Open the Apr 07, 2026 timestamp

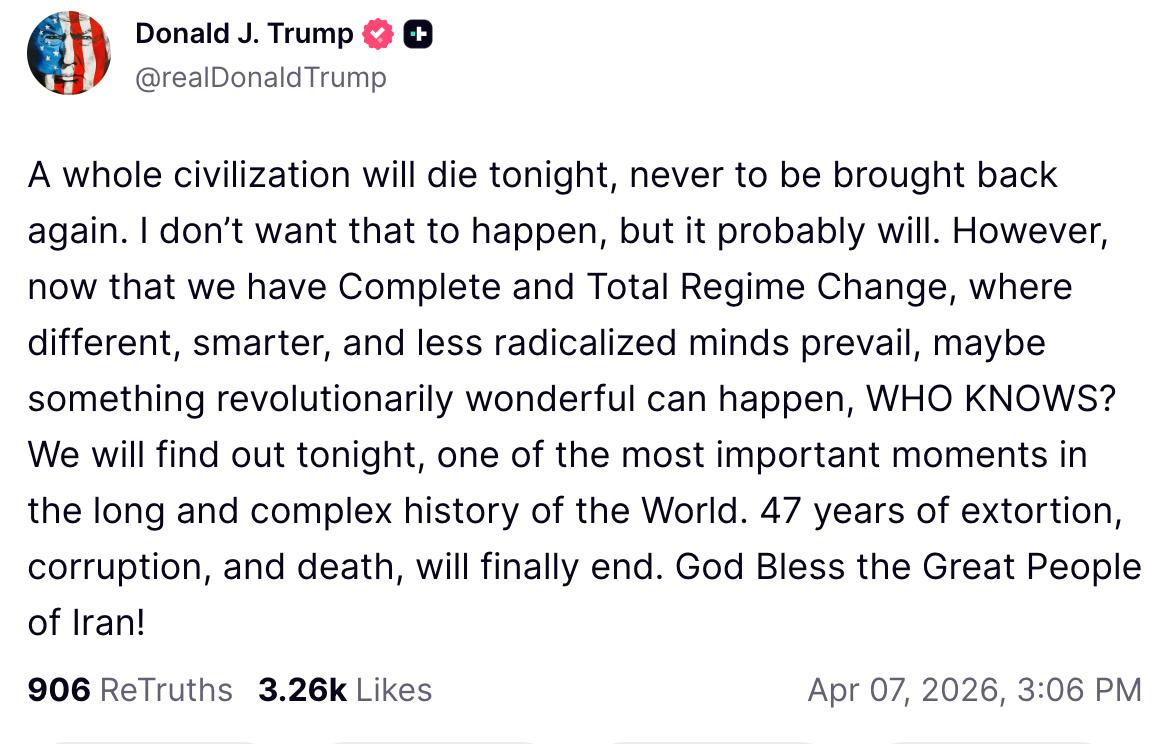click(x=906, y=690)
